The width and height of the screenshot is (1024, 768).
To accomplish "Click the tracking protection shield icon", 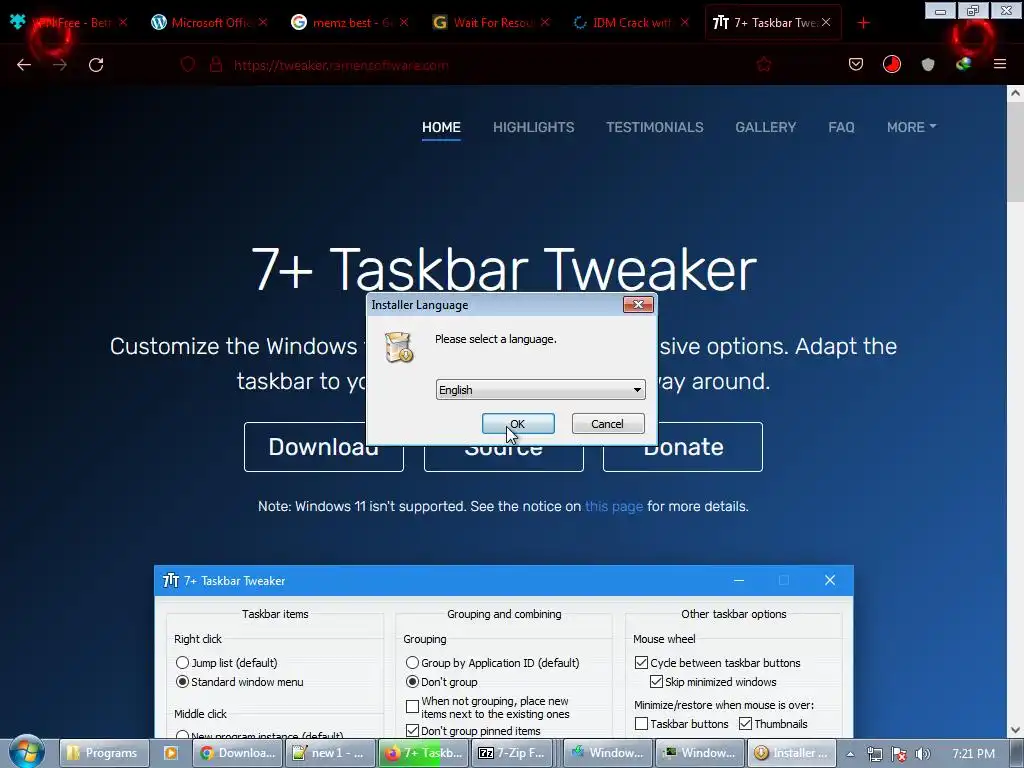I will coord(188,65).
